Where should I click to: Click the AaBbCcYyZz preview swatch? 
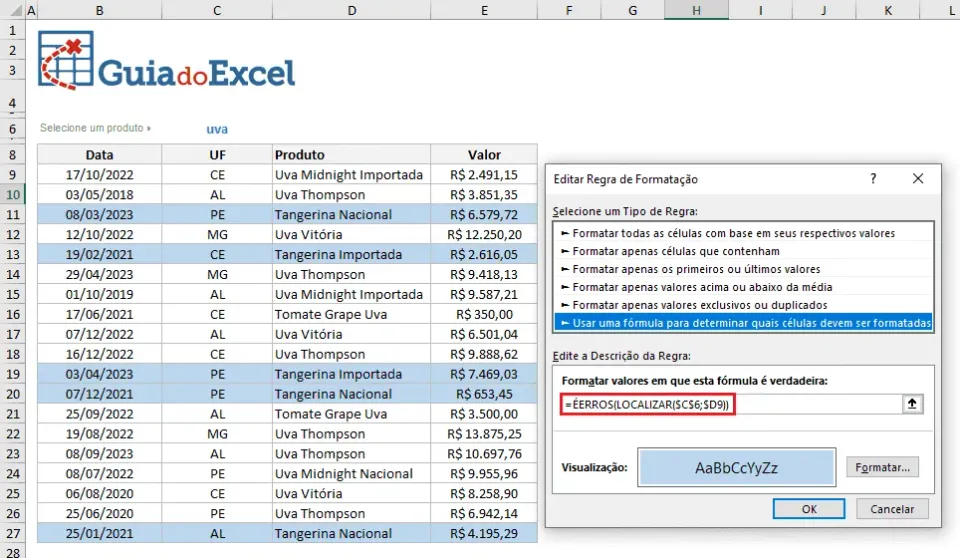click(737, 467)
